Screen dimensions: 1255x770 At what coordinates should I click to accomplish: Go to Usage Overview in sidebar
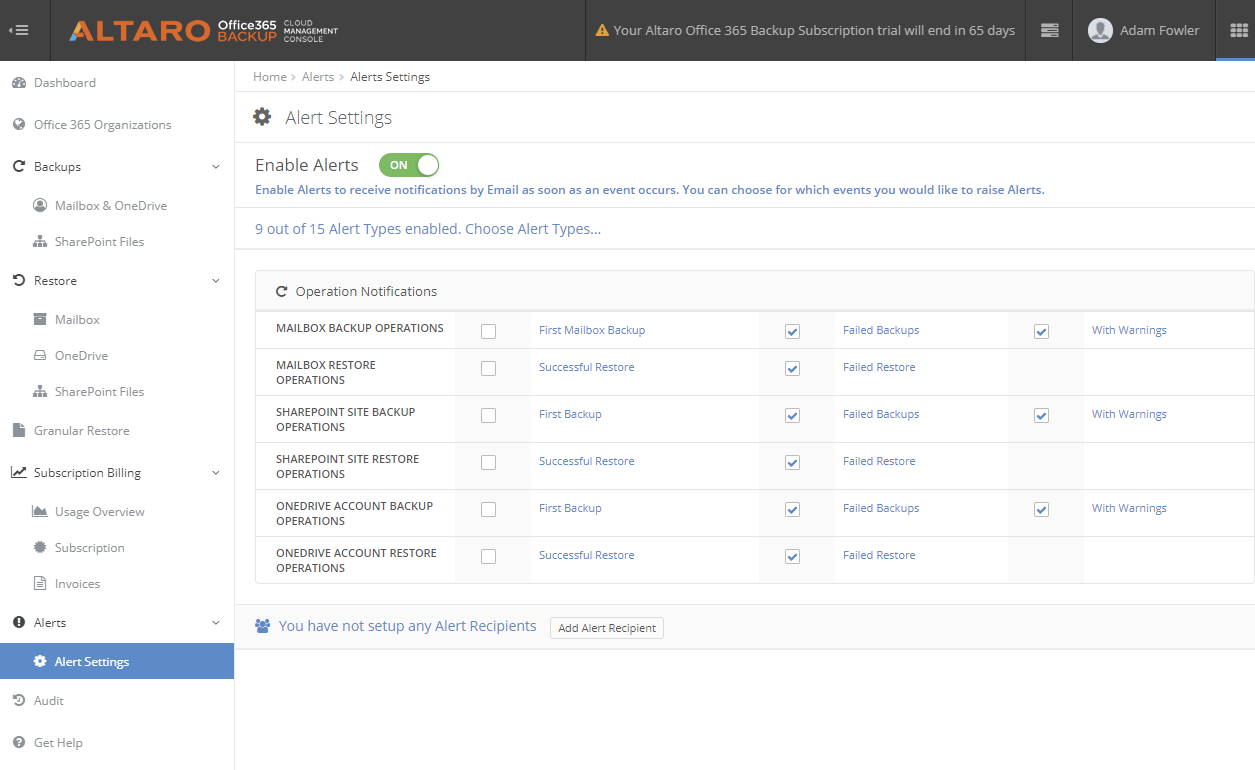100,512
